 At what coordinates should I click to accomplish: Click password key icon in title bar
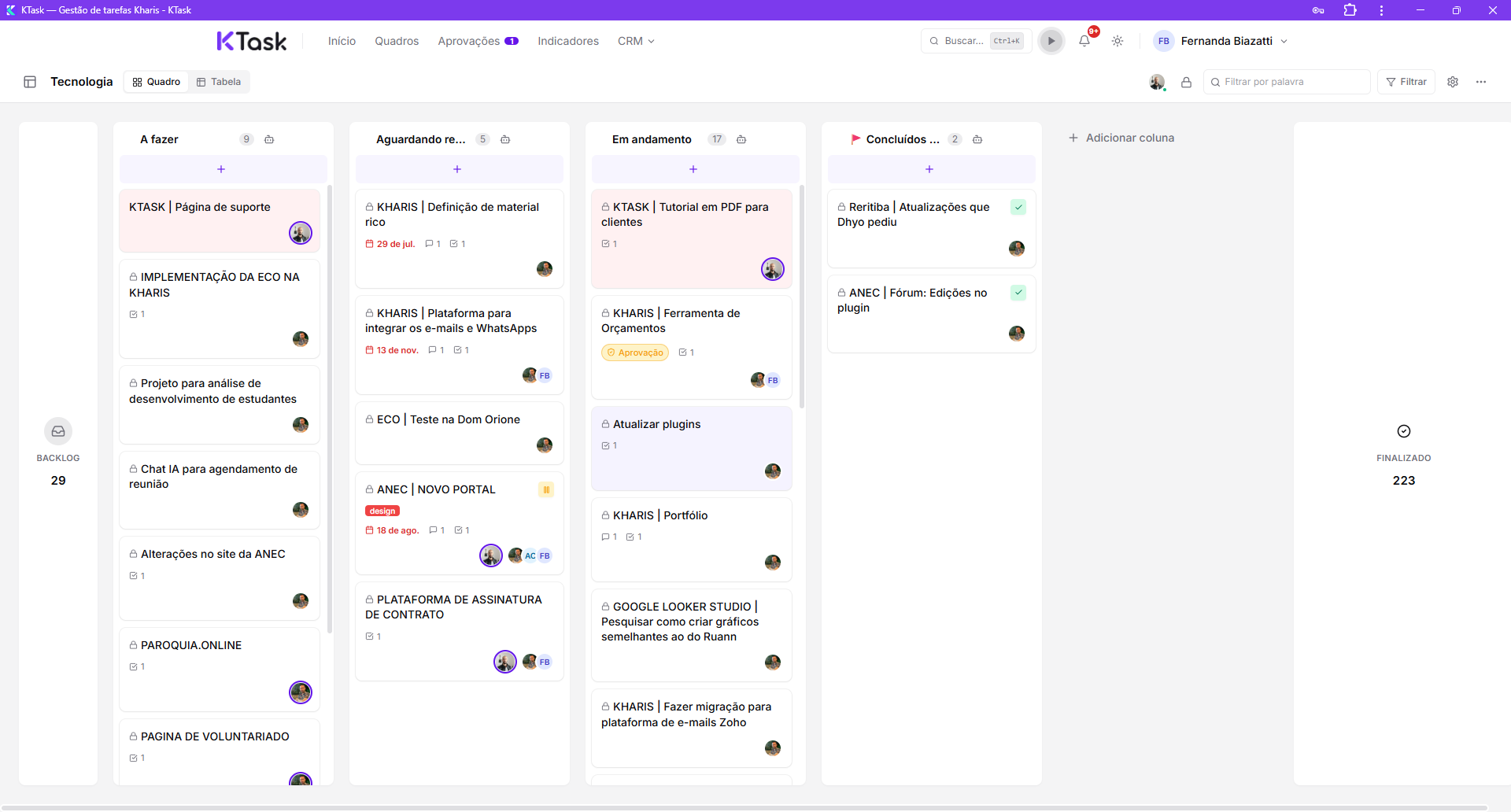(x=1318, y=10)
